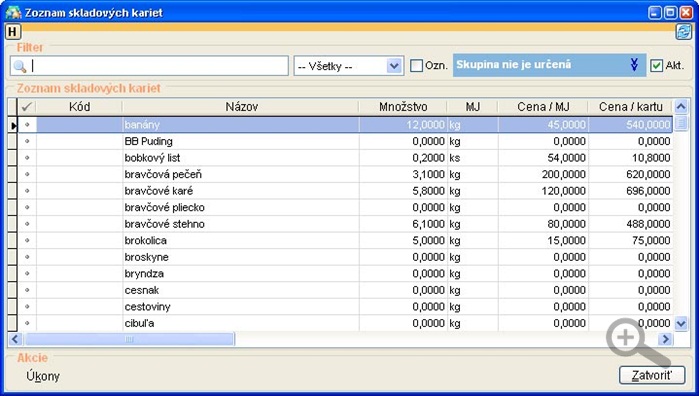Click the row marker dot for brokolica
Screen dimensions: 699x396
27,240
